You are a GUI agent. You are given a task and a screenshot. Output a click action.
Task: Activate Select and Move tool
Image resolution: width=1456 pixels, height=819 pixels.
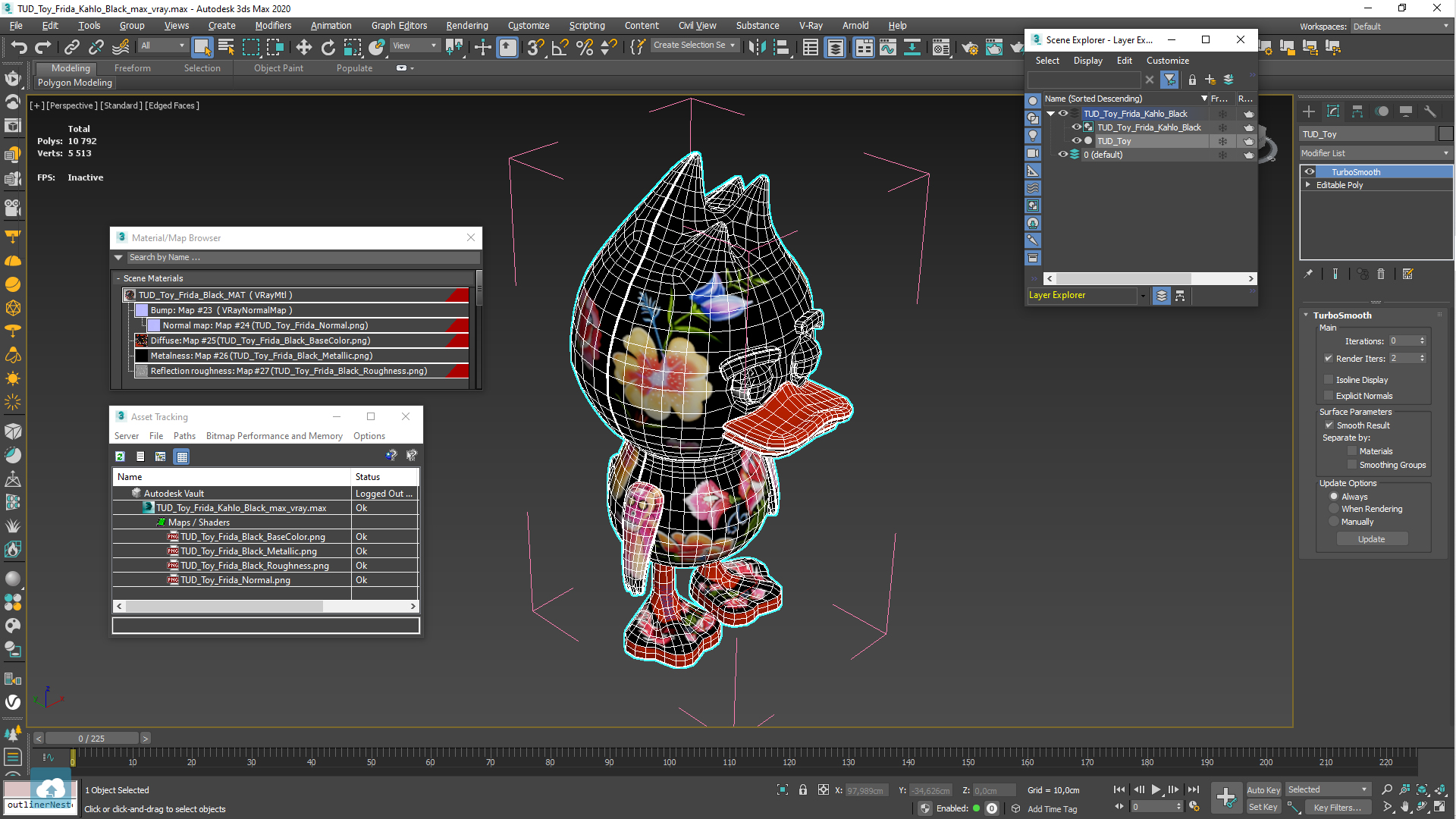pos(303,47)
